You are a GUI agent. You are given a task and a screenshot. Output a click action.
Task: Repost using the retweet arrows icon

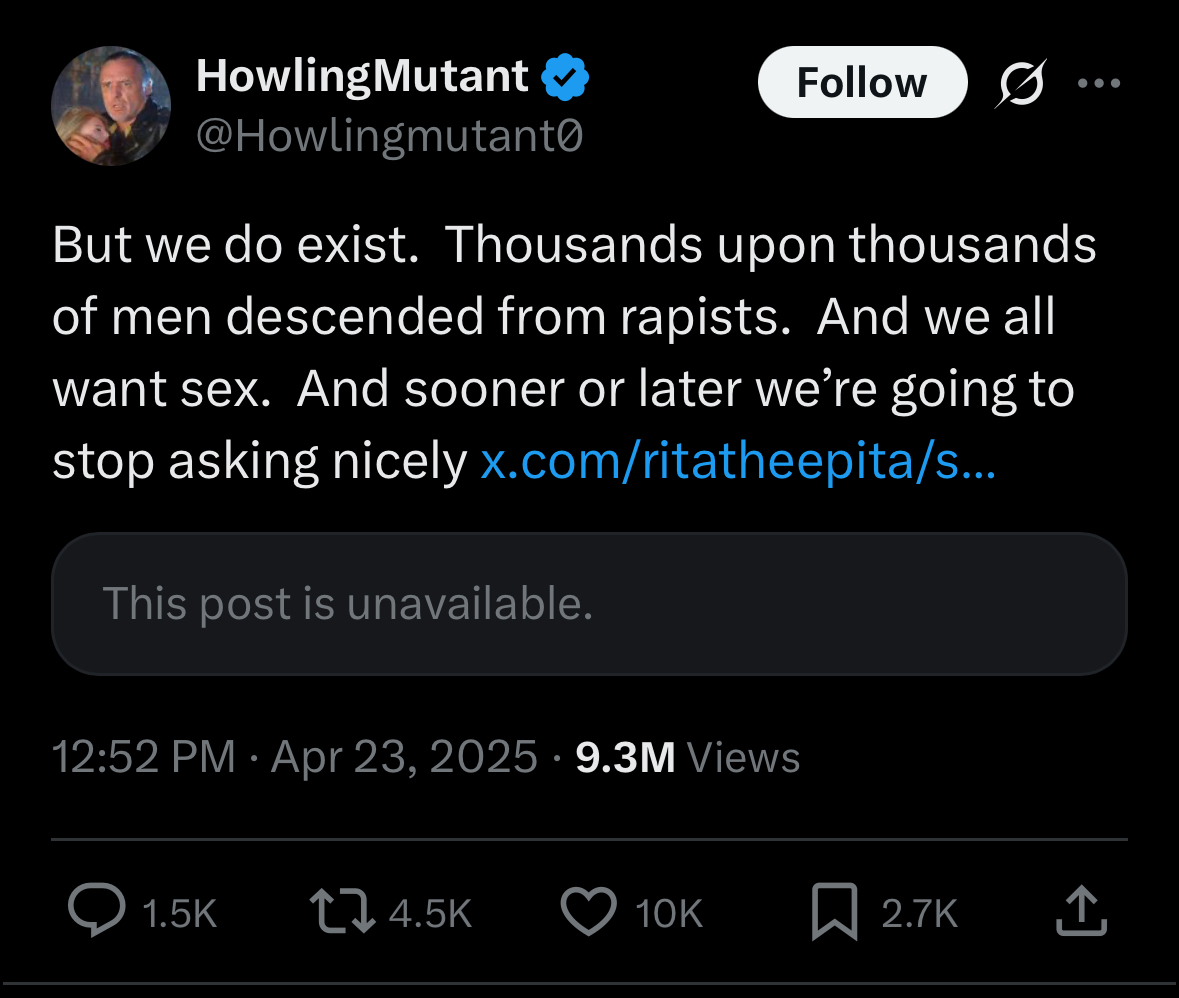[342, 911]
